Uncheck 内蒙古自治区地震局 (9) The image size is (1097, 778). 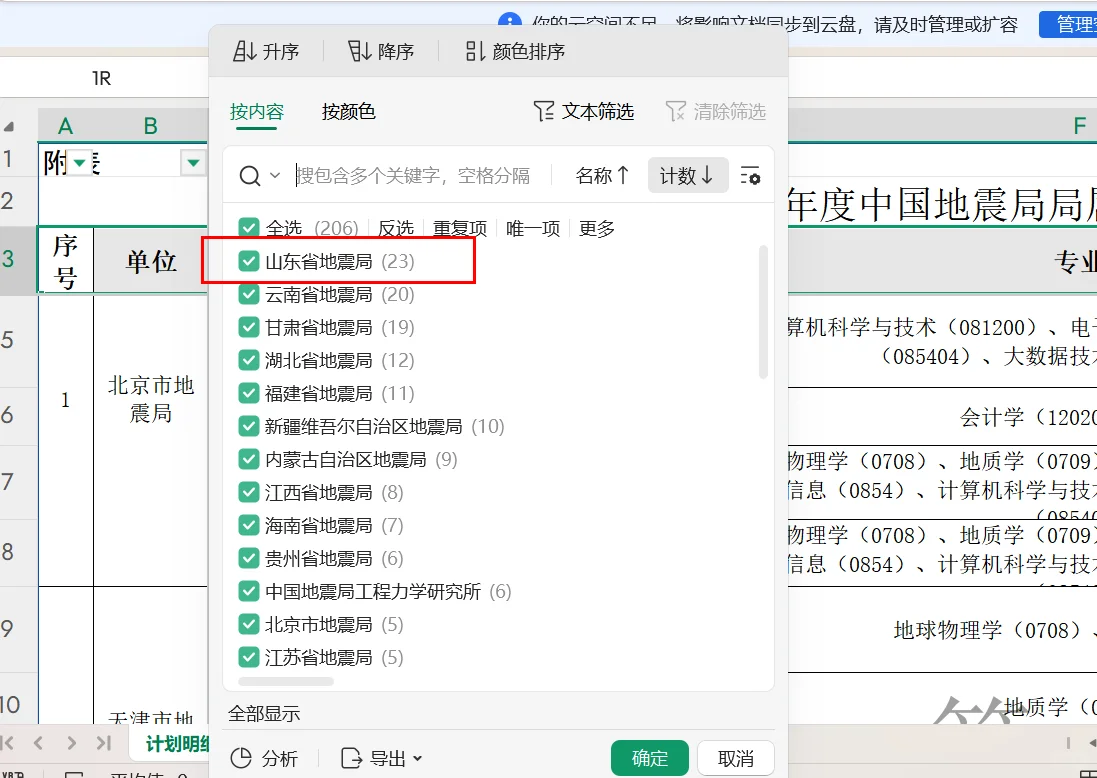coord(249,459)
